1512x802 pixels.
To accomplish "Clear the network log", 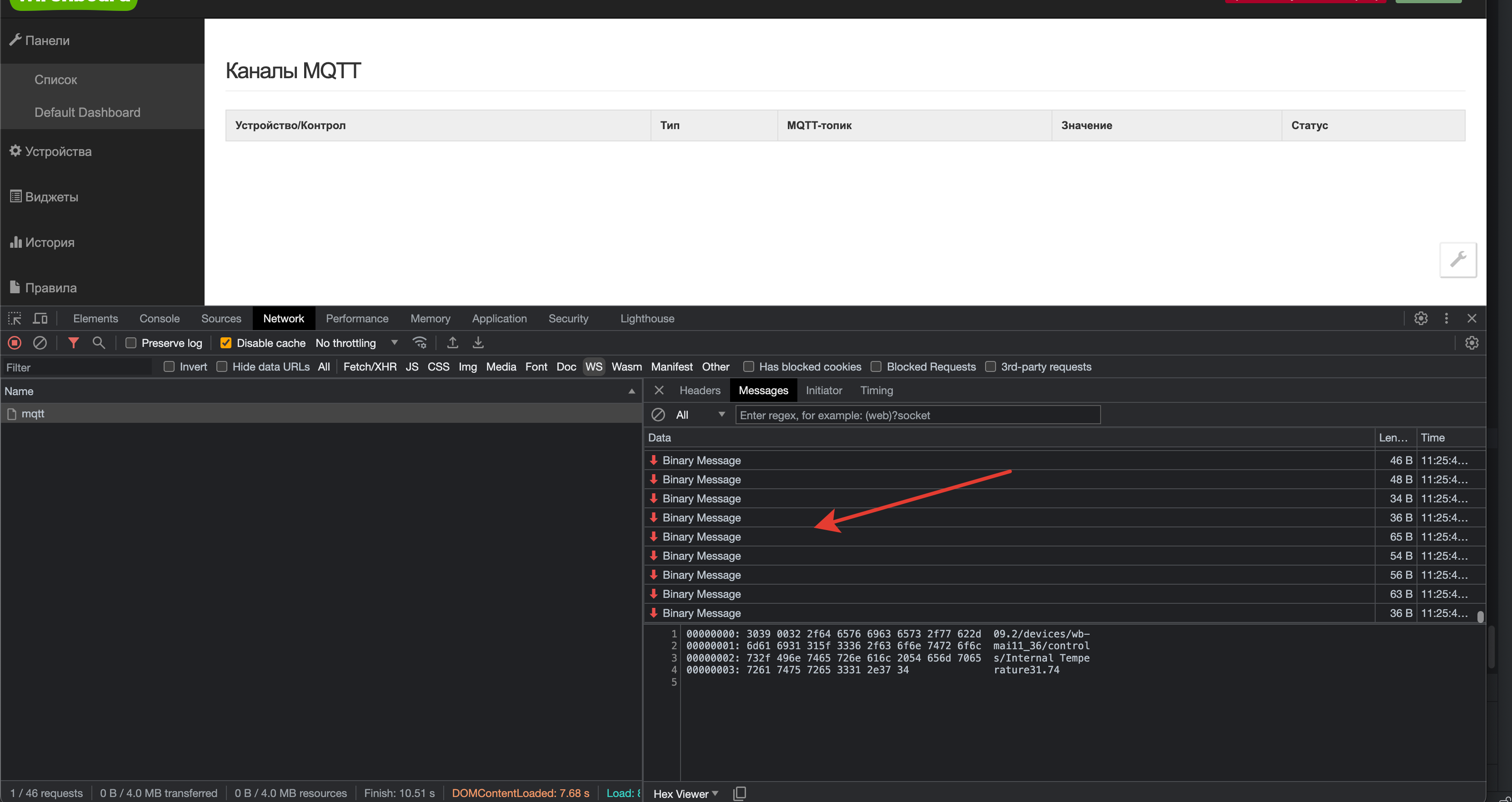I will point(40,343).
